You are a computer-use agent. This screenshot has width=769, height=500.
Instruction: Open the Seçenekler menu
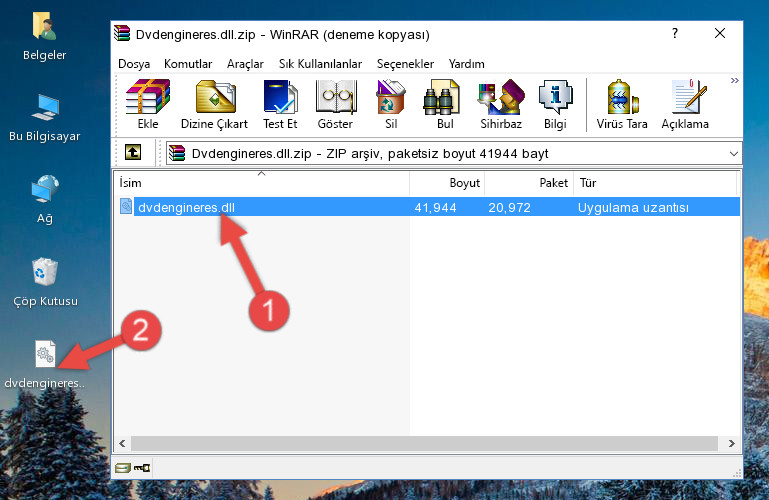click(405, 64)
